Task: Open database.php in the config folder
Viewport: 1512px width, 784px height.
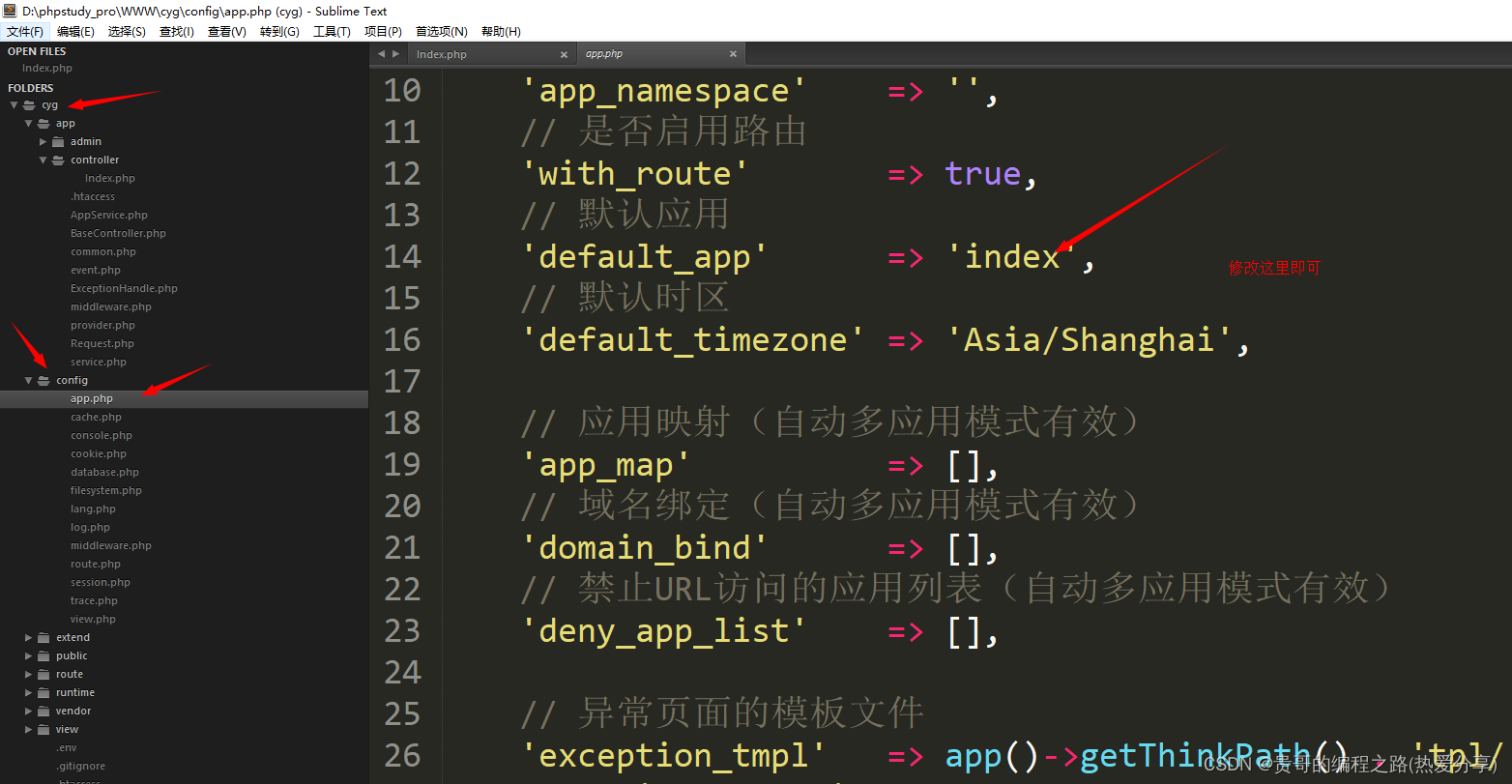Action: tap(104, 473)
